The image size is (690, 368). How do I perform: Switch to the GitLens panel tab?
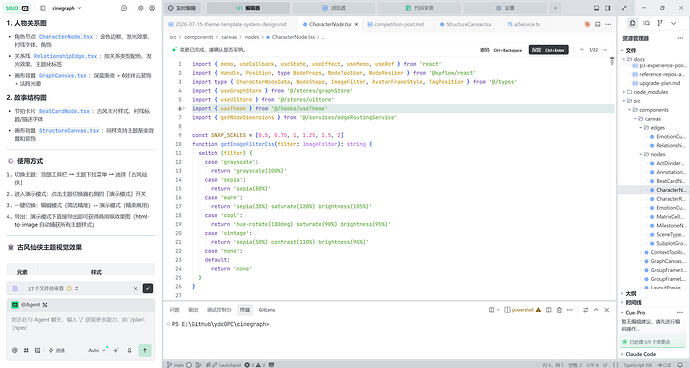(x=267, y=310)
